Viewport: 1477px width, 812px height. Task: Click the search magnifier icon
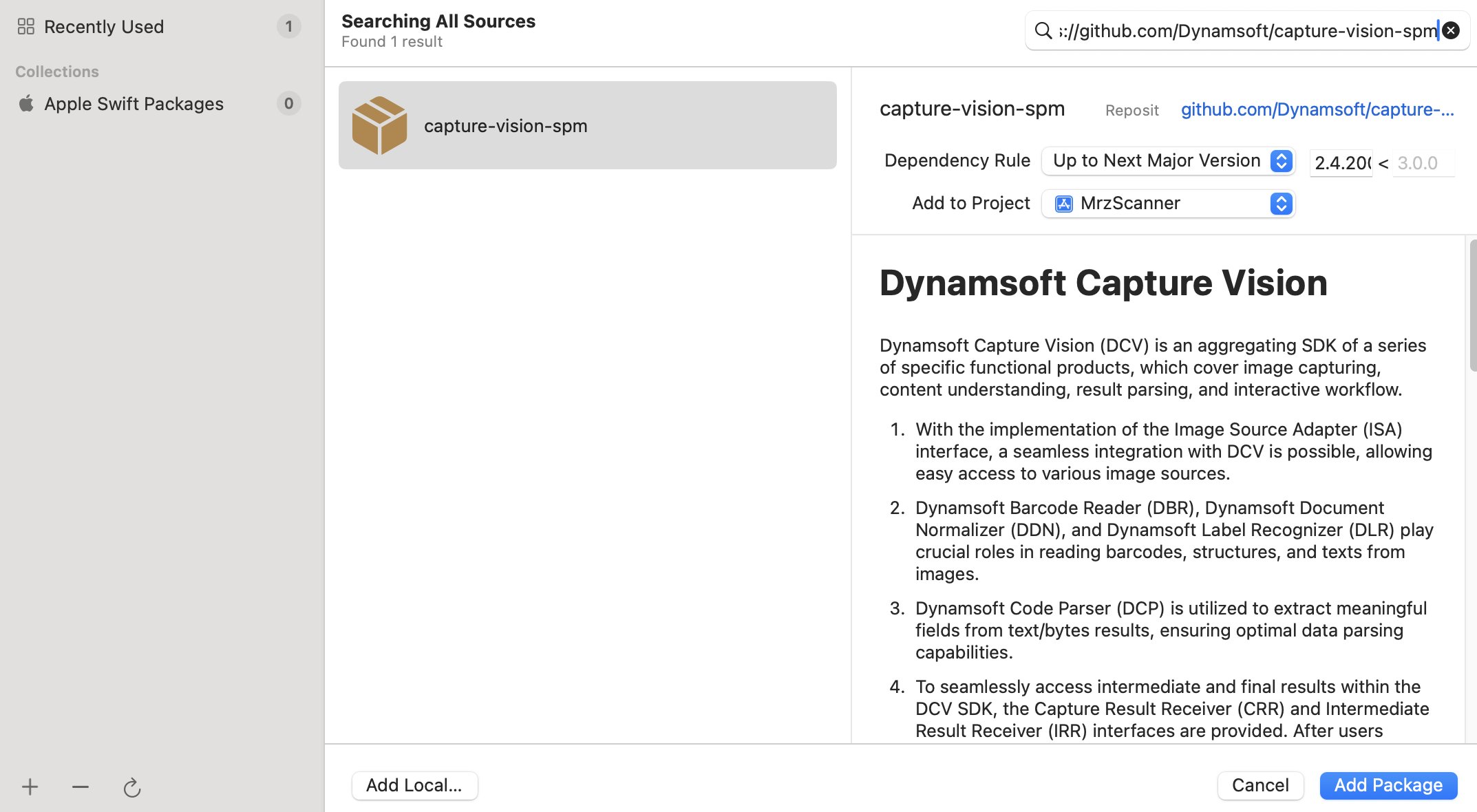1043,31
